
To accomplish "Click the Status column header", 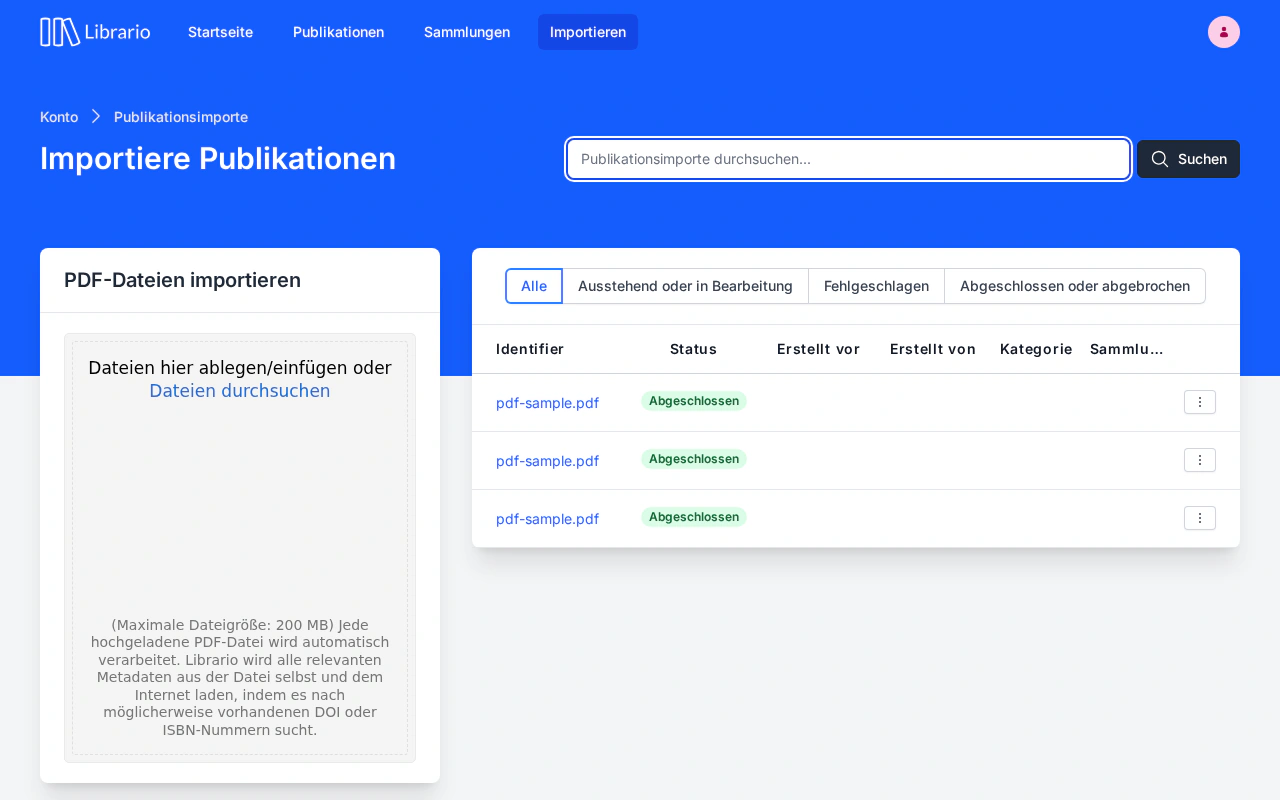I will [x=693, y=349].
